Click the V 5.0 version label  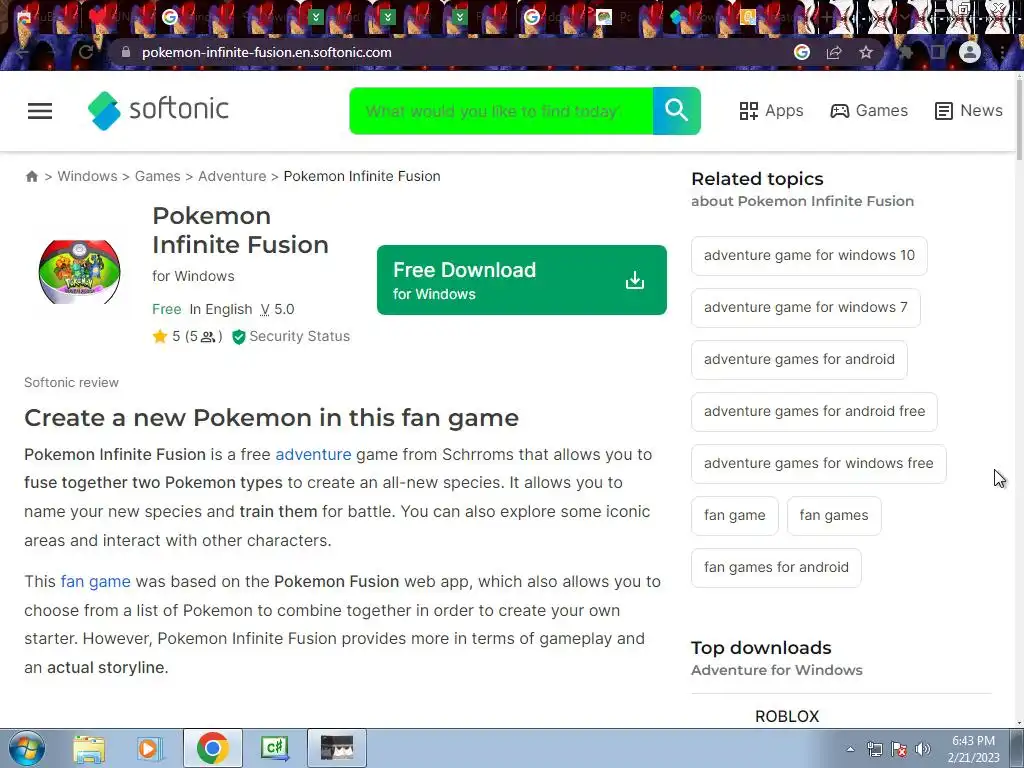277,310
